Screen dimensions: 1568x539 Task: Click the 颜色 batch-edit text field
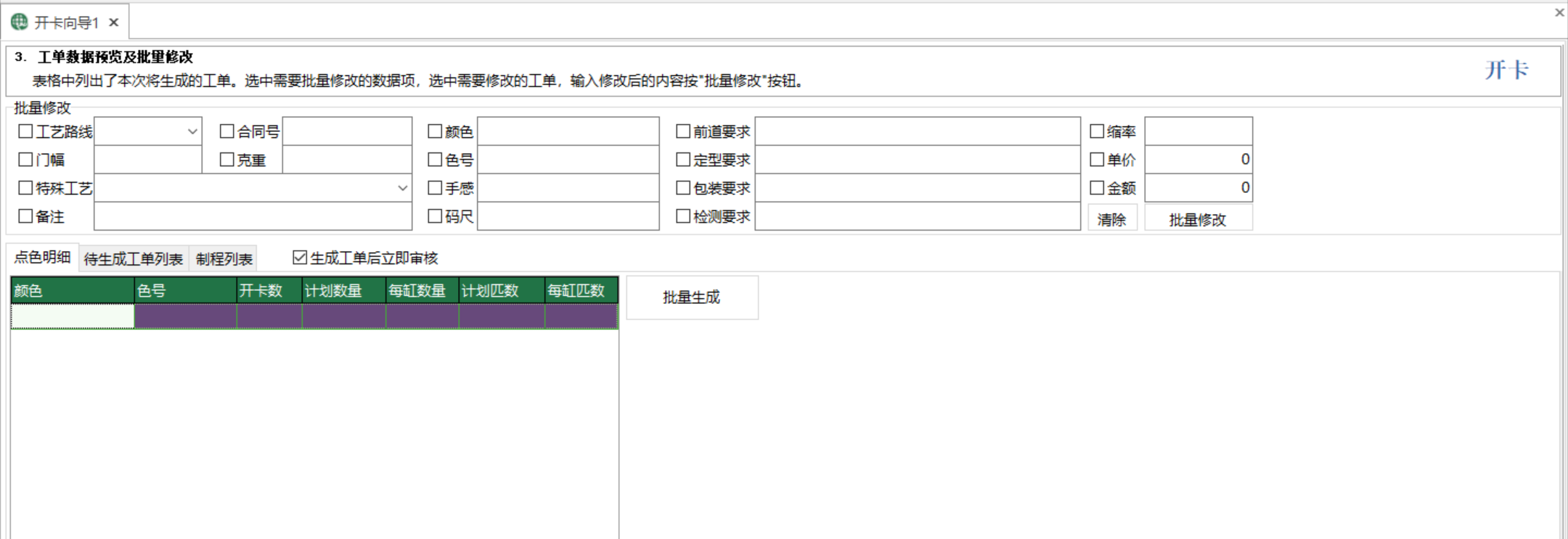[568, 131]
